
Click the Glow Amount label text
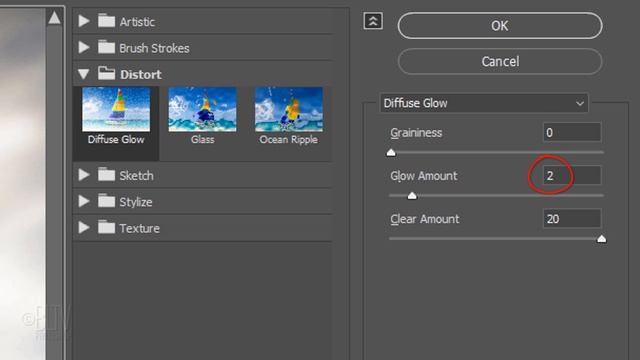[x=424, y=176]
